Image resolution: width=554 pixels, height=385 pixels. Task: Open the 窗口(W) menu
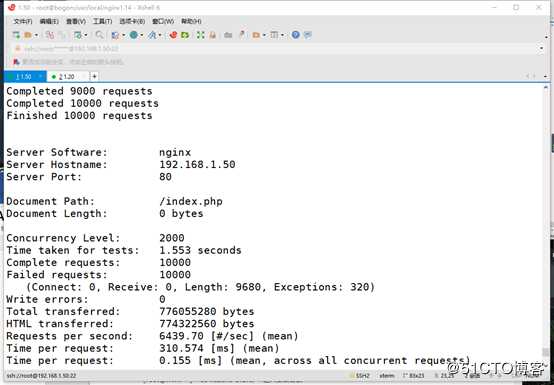[163, 21]
